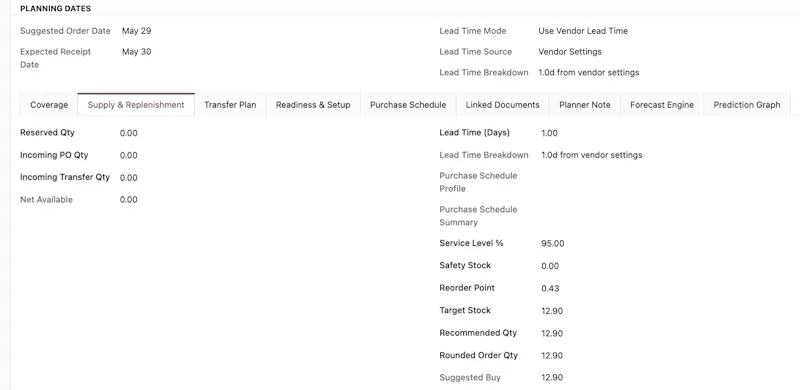Open the Coverage tab
The width and height of the screenshot is (800, 390).
(49, 105)
